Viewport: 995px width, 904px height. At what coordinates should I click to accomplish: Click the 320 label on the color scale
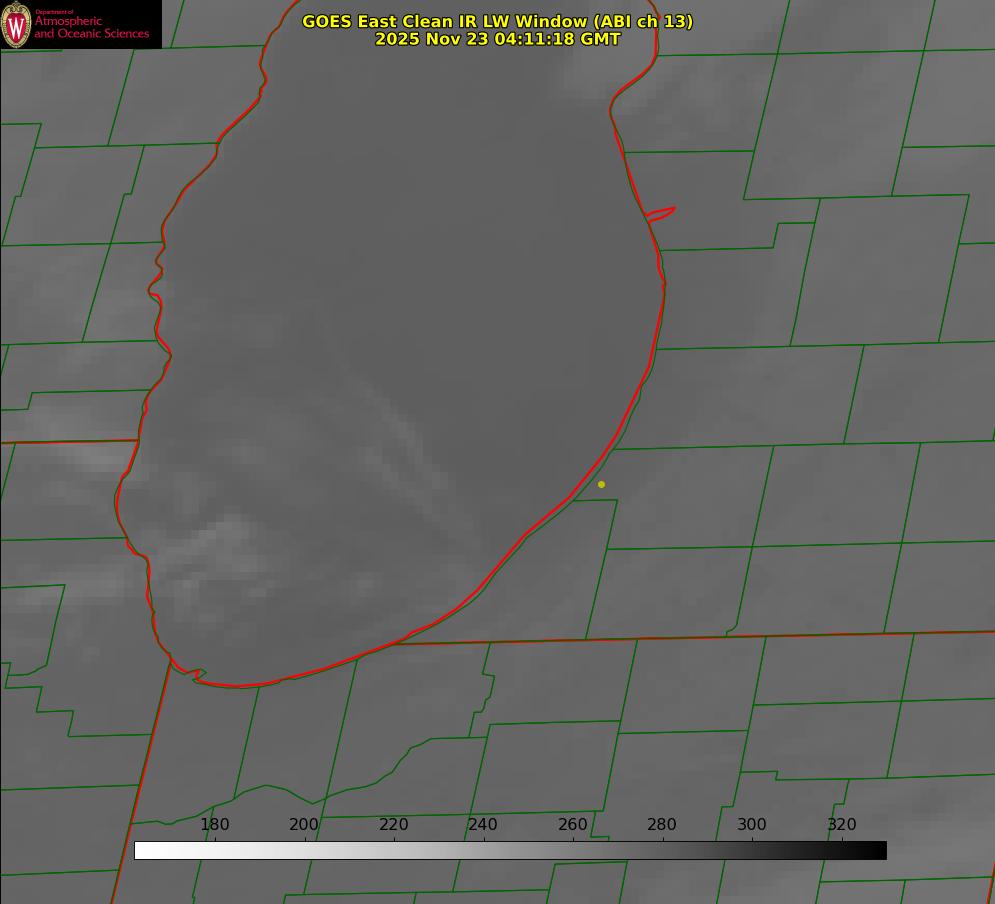pos(842,824)
